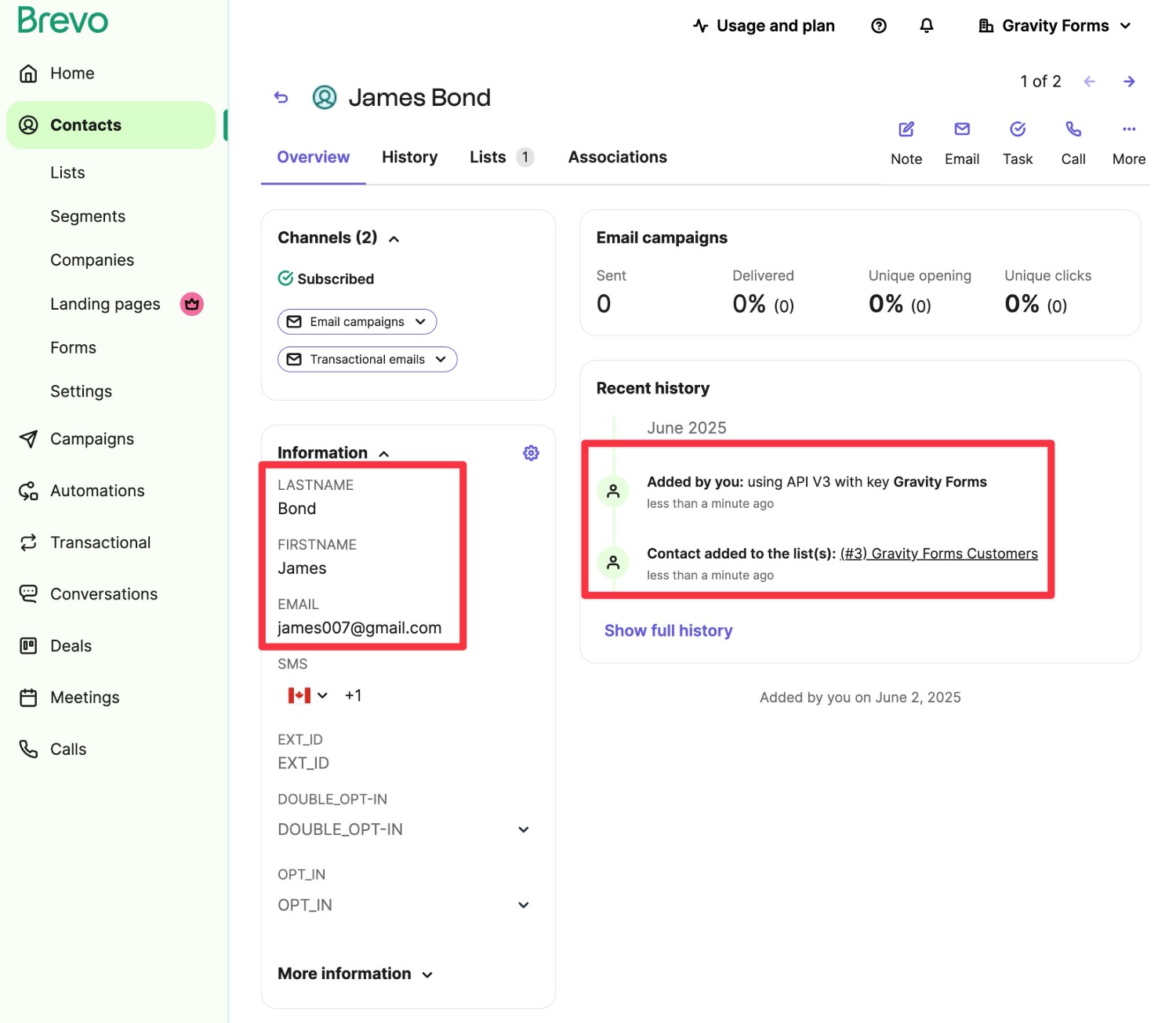Edit the email james007@gmail.com
Viewport: 1176px width, 1023px height.
coord(360,628)
